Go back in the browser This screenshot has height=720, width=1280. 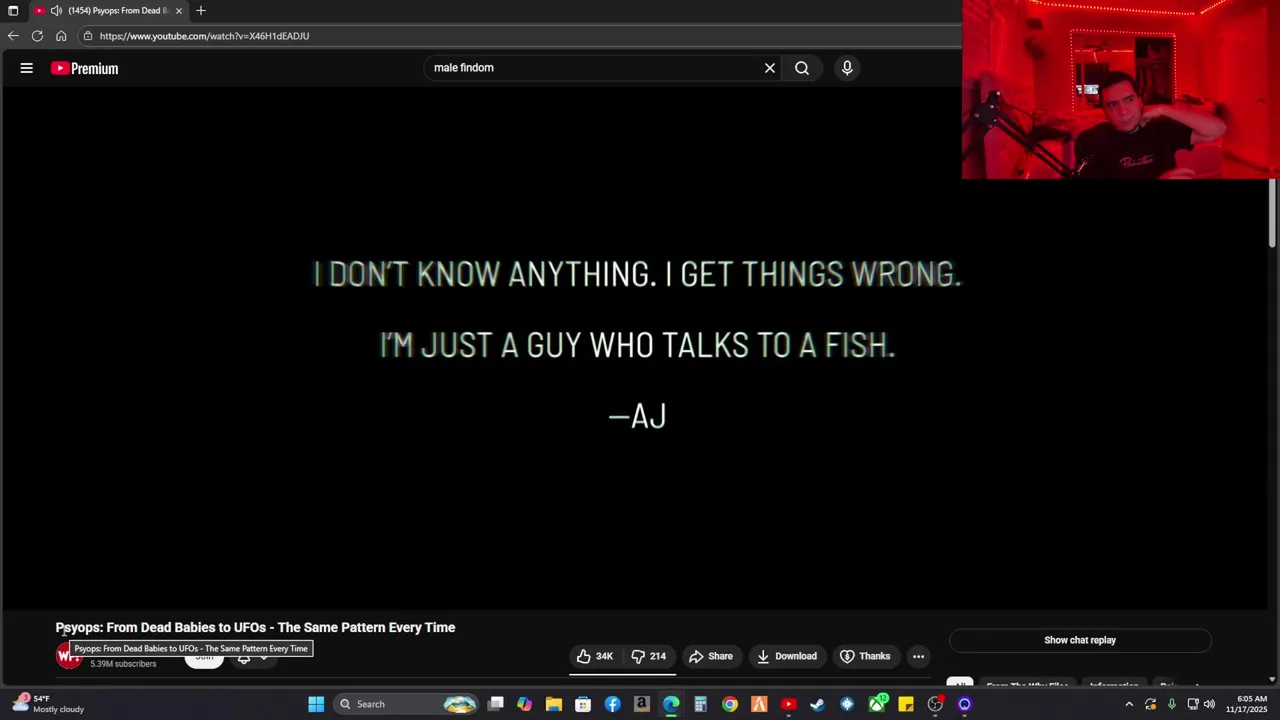click(x=13, y=36)
